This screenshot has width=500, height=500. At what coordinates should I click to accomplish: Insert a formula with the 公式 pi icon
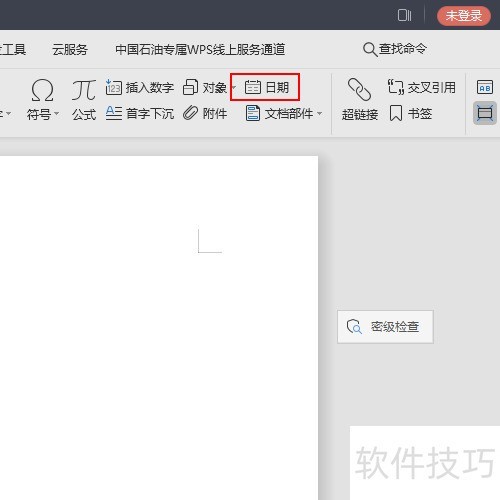coord(84,90)
